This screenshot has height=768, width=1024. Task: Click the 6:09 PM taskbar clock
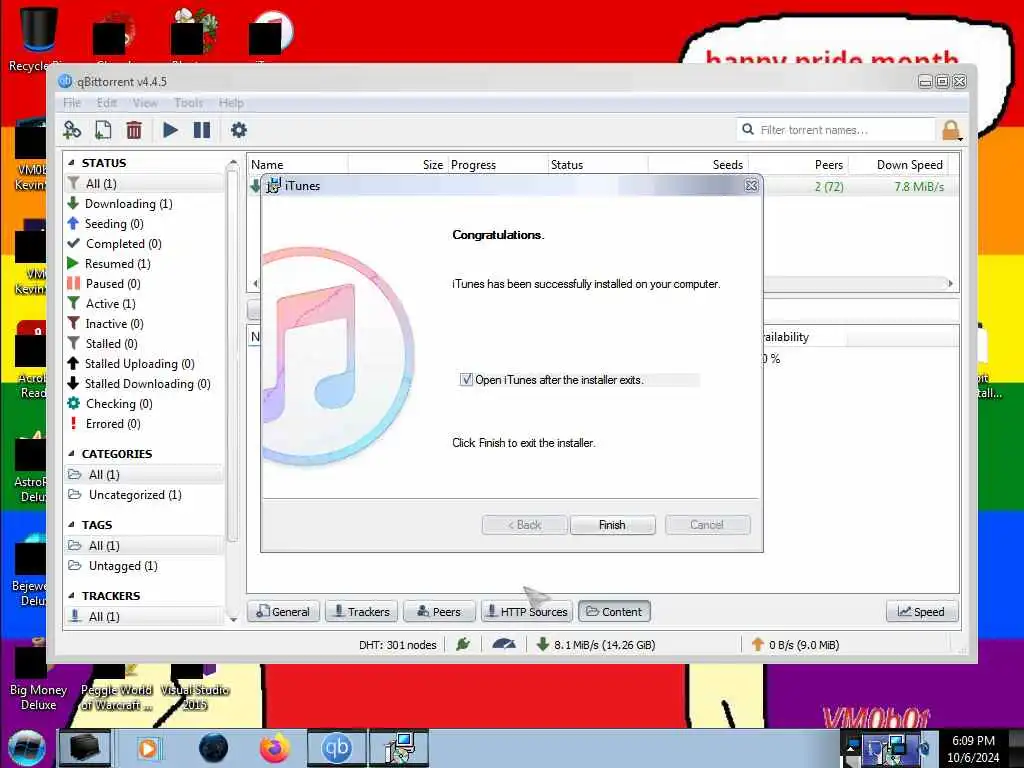pos(973,741)
